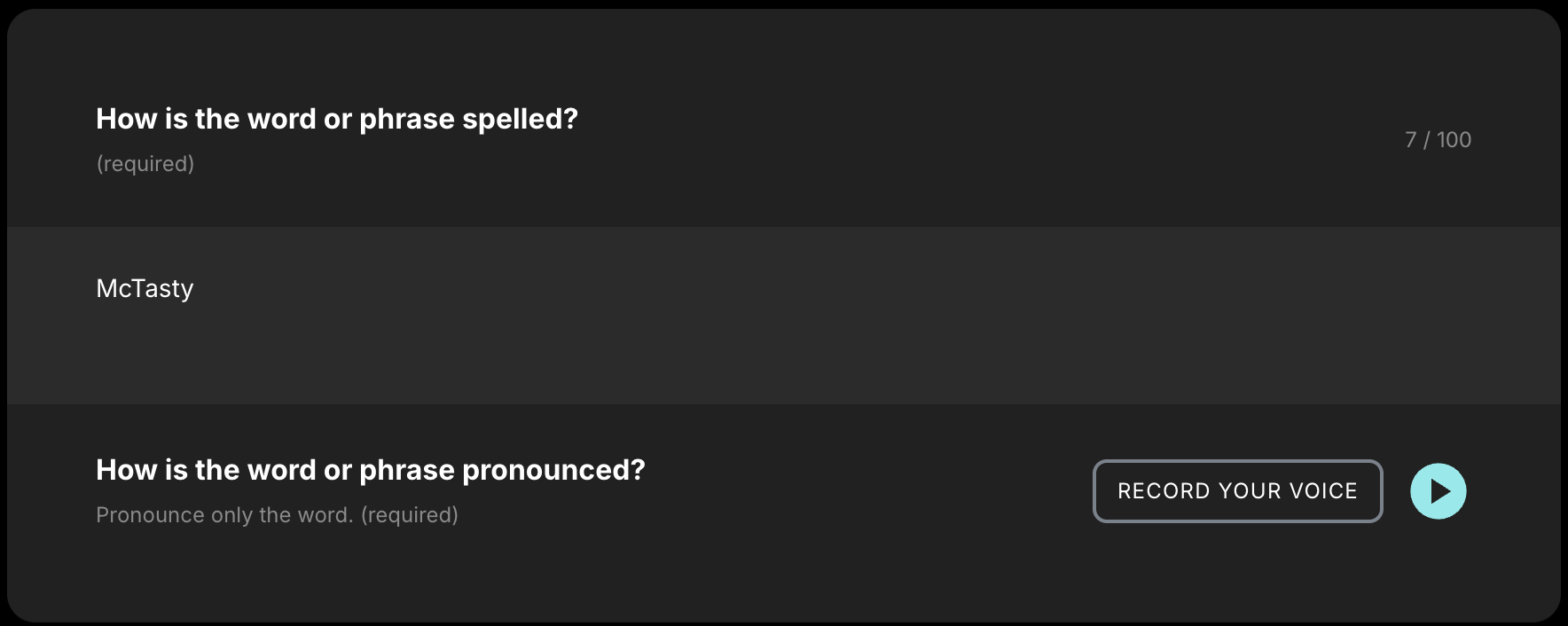Click the number 7 in the character counter
1568x626 pixels.
tap(1410, 140)
